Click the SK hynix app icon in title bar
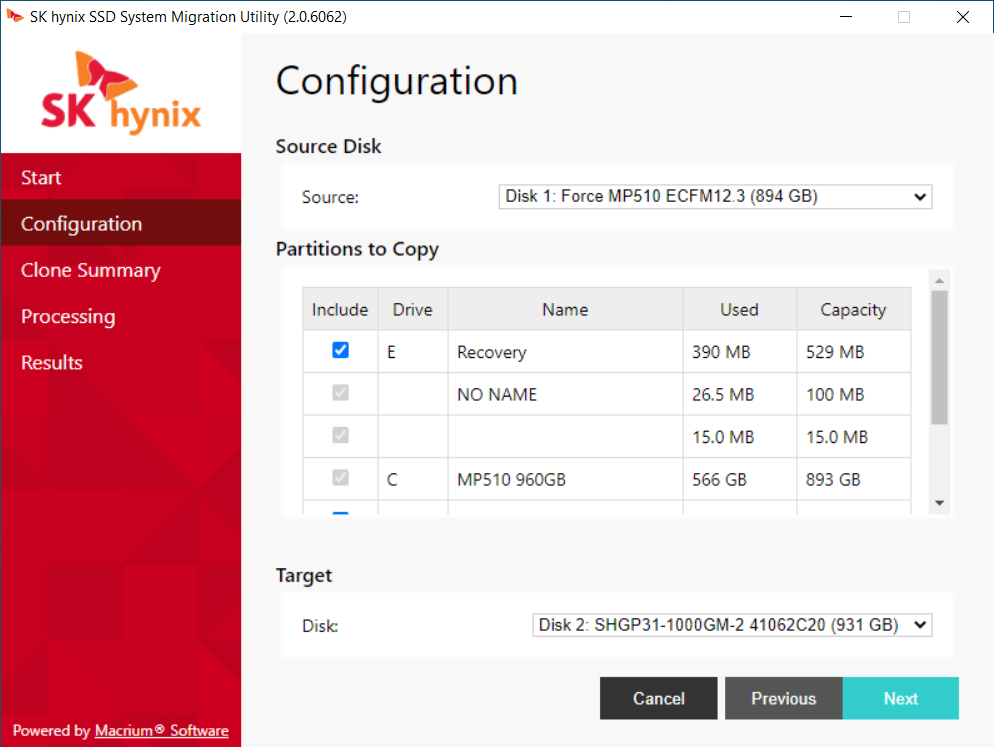 15,16
